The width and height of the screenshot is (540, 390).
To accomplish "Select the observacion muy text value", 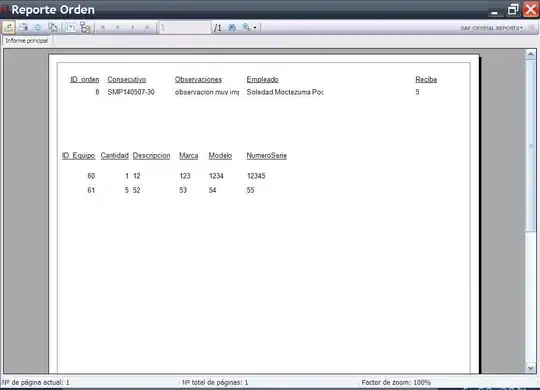I will (207, 92).
